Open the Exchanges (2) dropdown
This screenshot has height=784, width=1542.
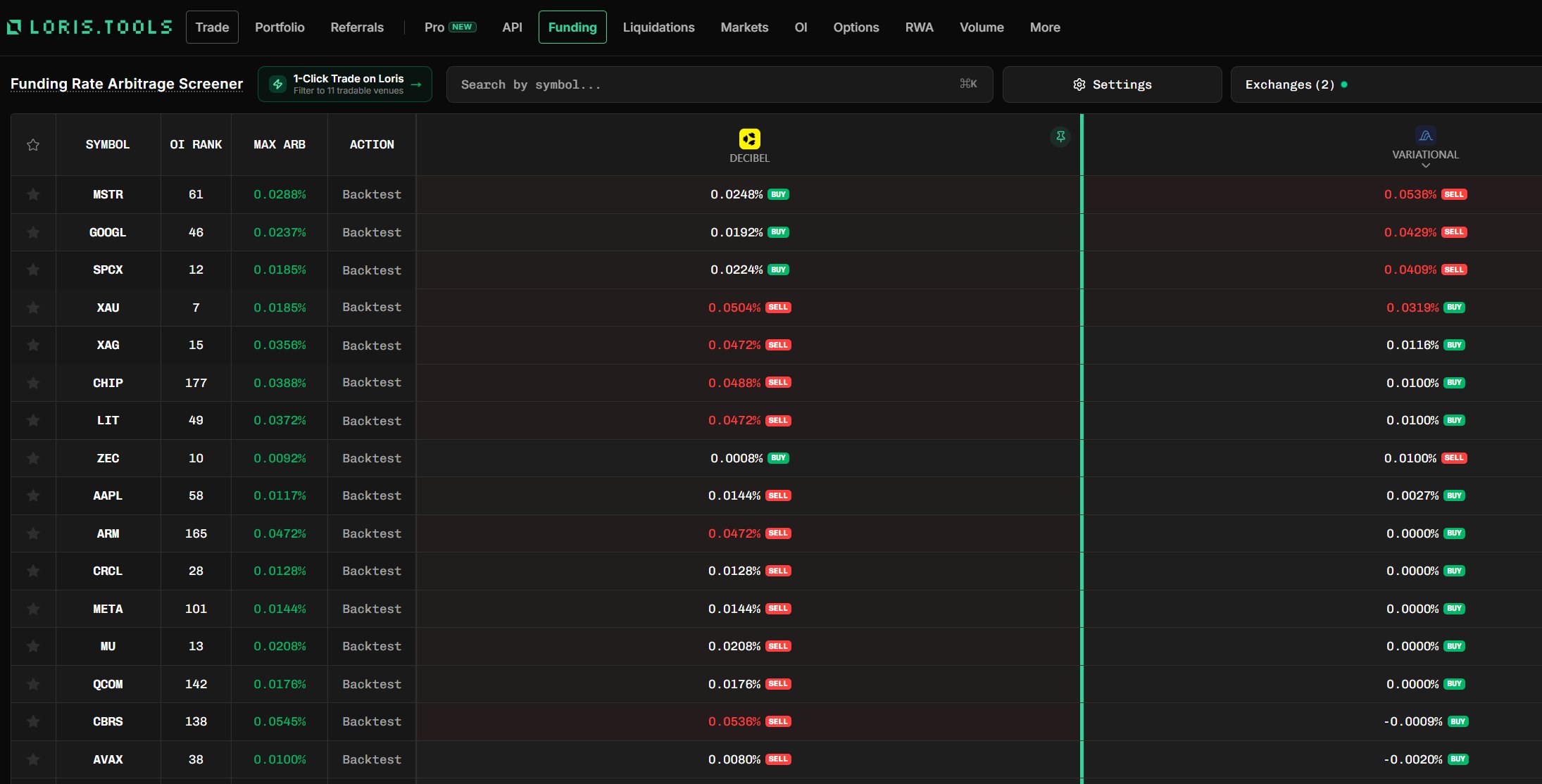coord(1386,84)
